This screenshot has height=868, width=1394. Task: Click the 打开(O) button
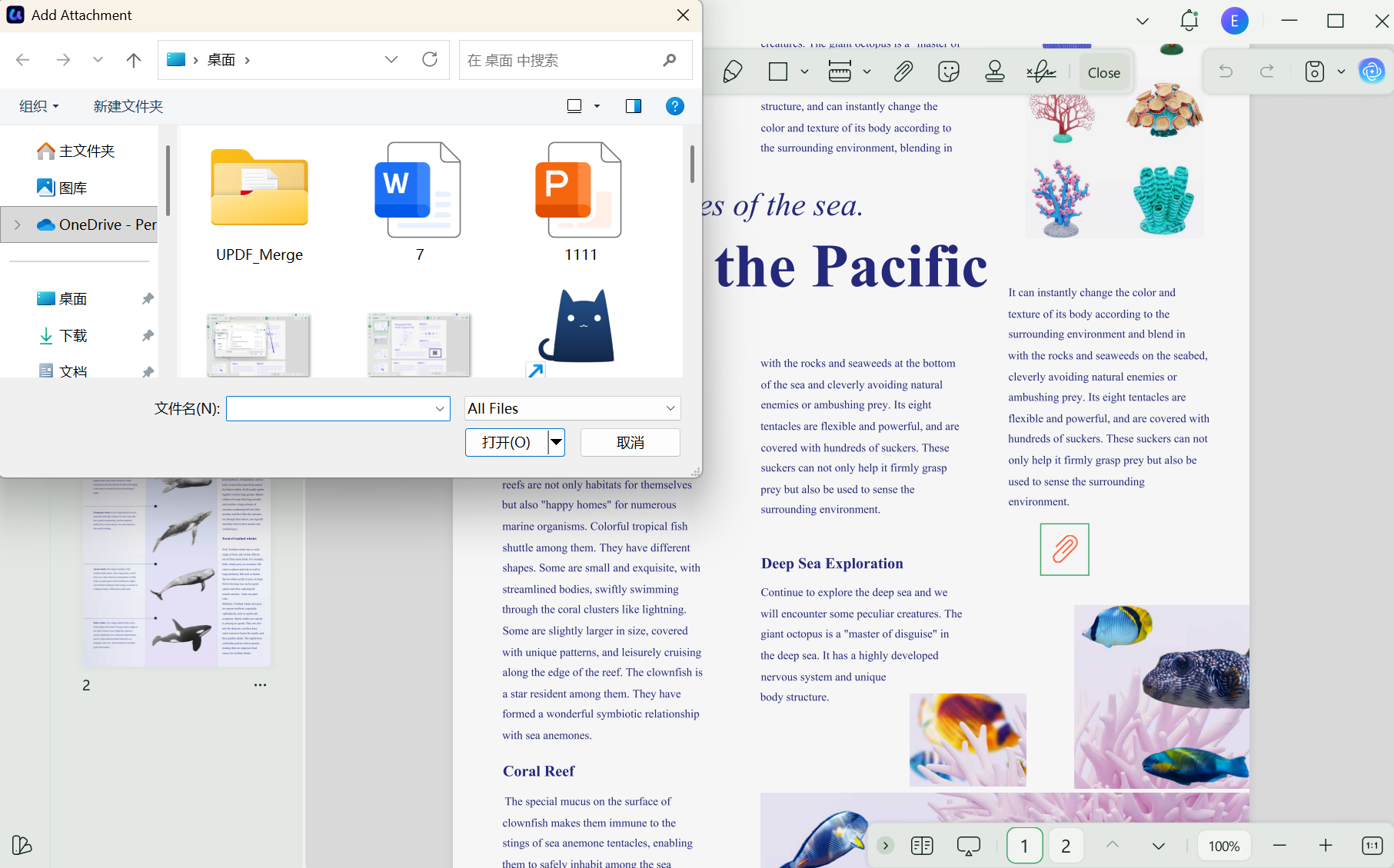[506, 442]
